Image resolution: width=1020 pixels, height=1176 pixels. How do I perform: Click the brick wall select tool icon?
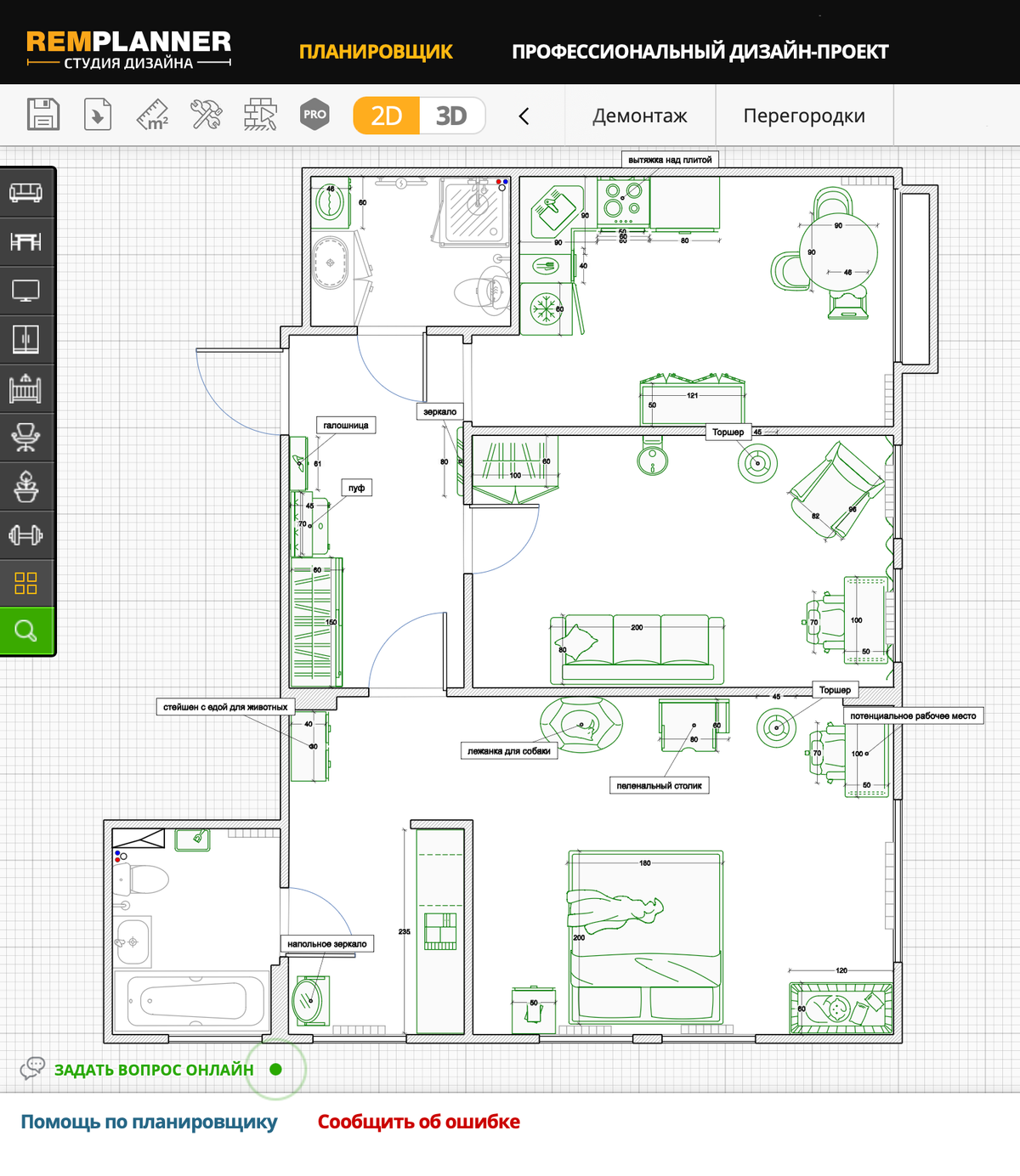coord(261,115)
